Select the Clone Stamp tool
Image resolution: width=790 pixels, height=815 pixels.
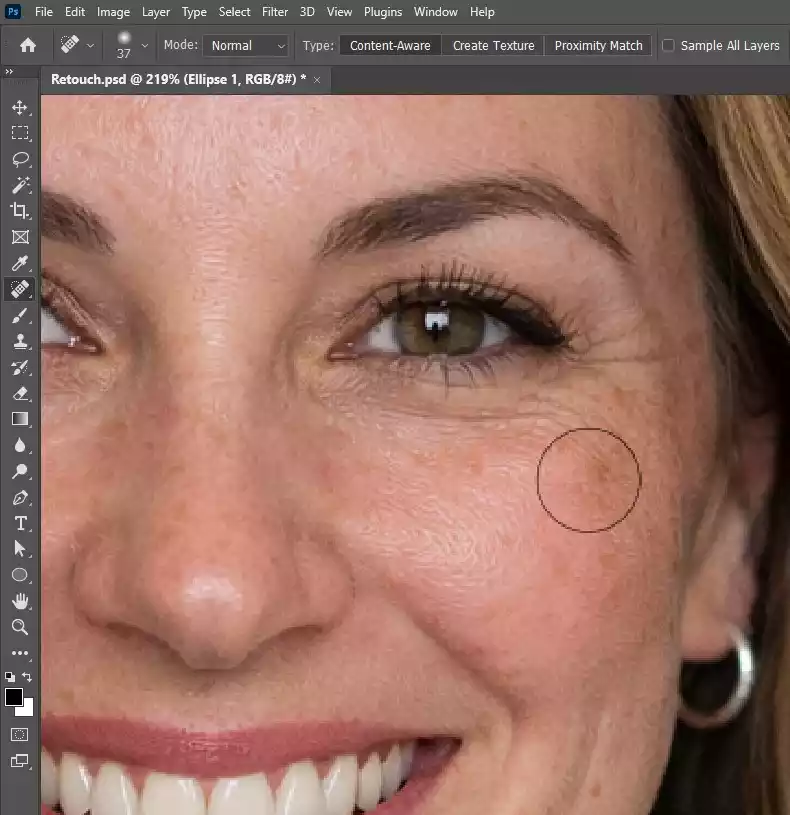20,341
